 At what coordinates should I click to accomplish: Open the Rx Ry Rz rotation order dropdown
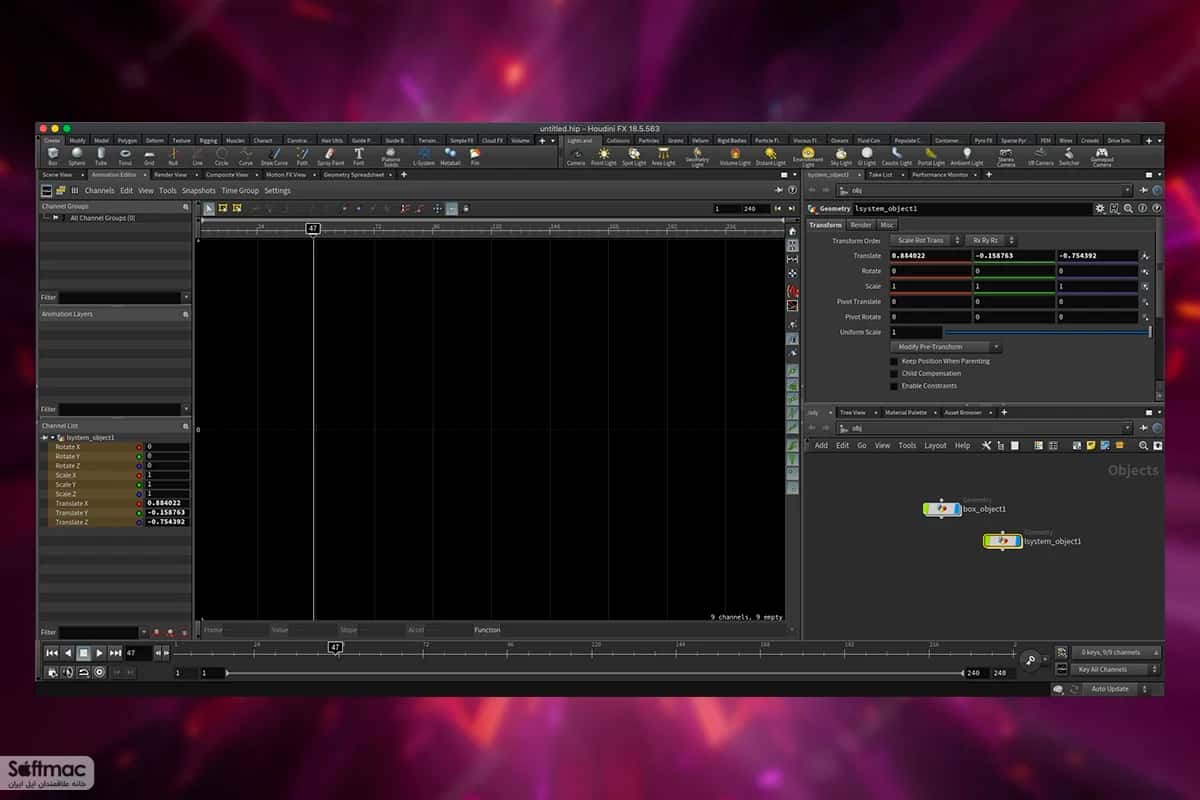[992, 241]
